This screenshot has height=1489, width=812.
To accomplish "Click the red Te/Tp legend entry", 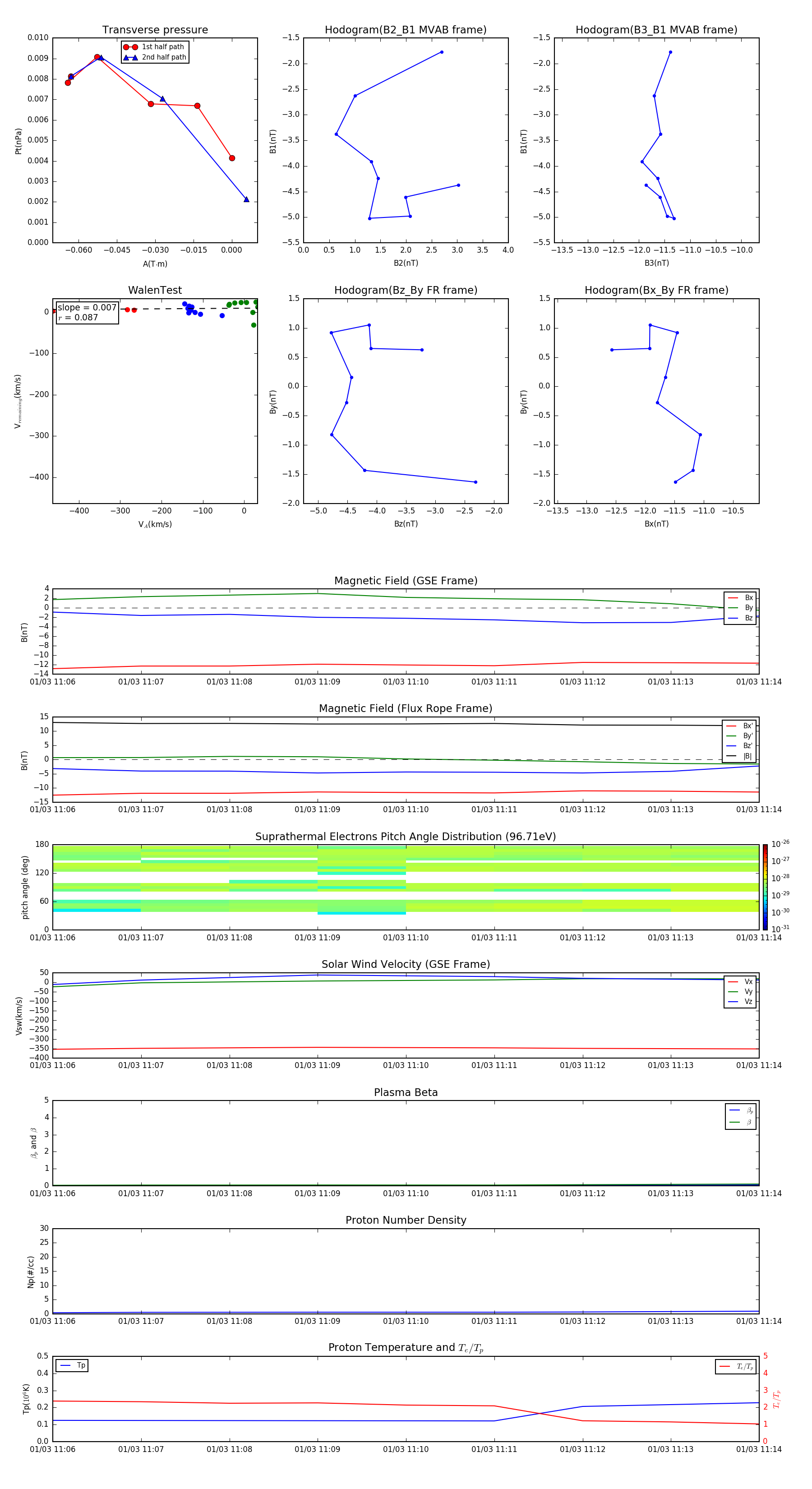I will (x=736, y=1366).
